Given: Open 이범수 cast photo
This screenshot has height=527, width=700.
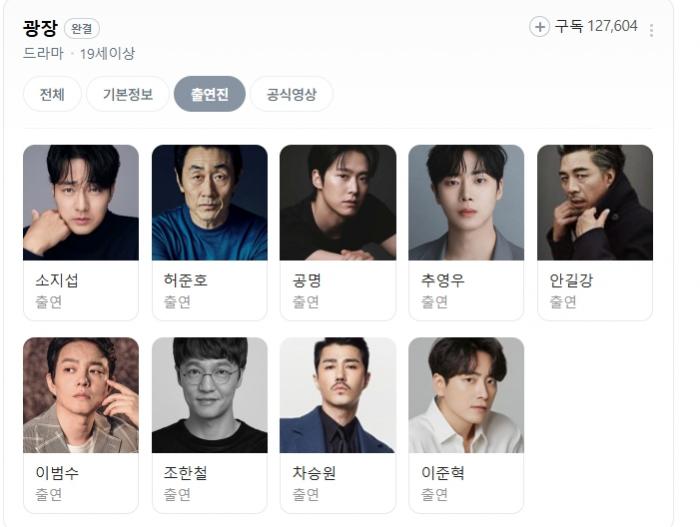Looking at the screenshot, I should pos(81,395).
